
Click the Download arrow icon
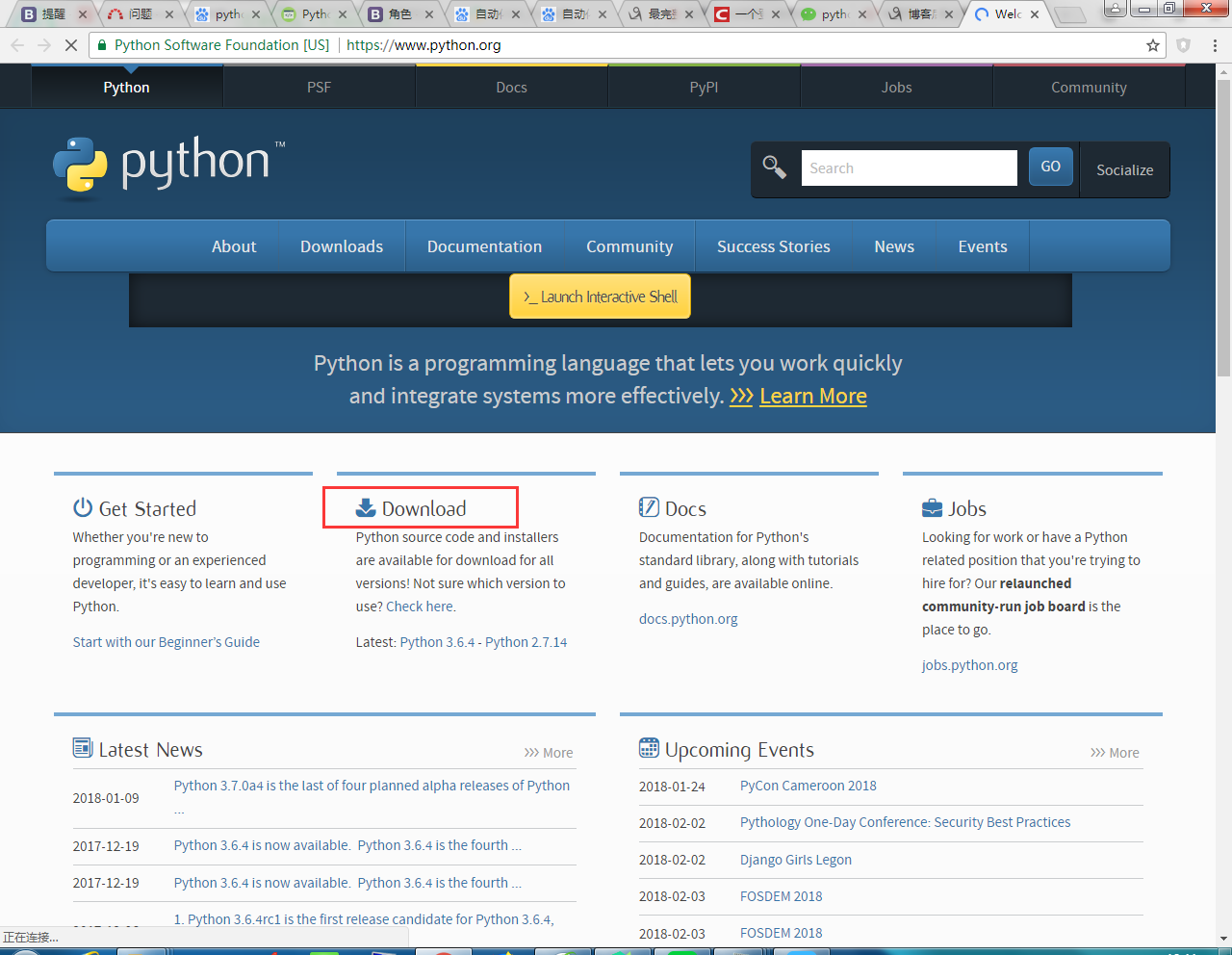coord(366,507)
